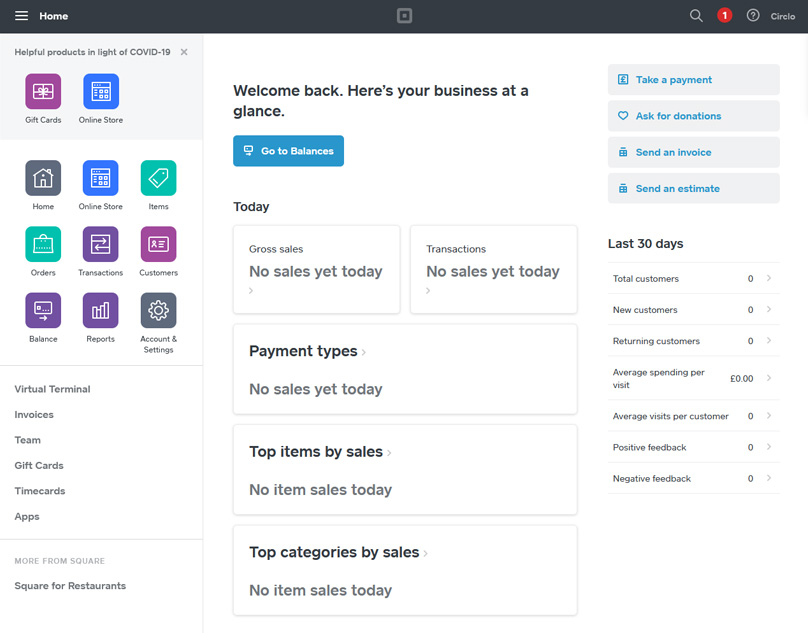Dismiss the COVID-19 helpful products banner

click(x=184, y=52)
